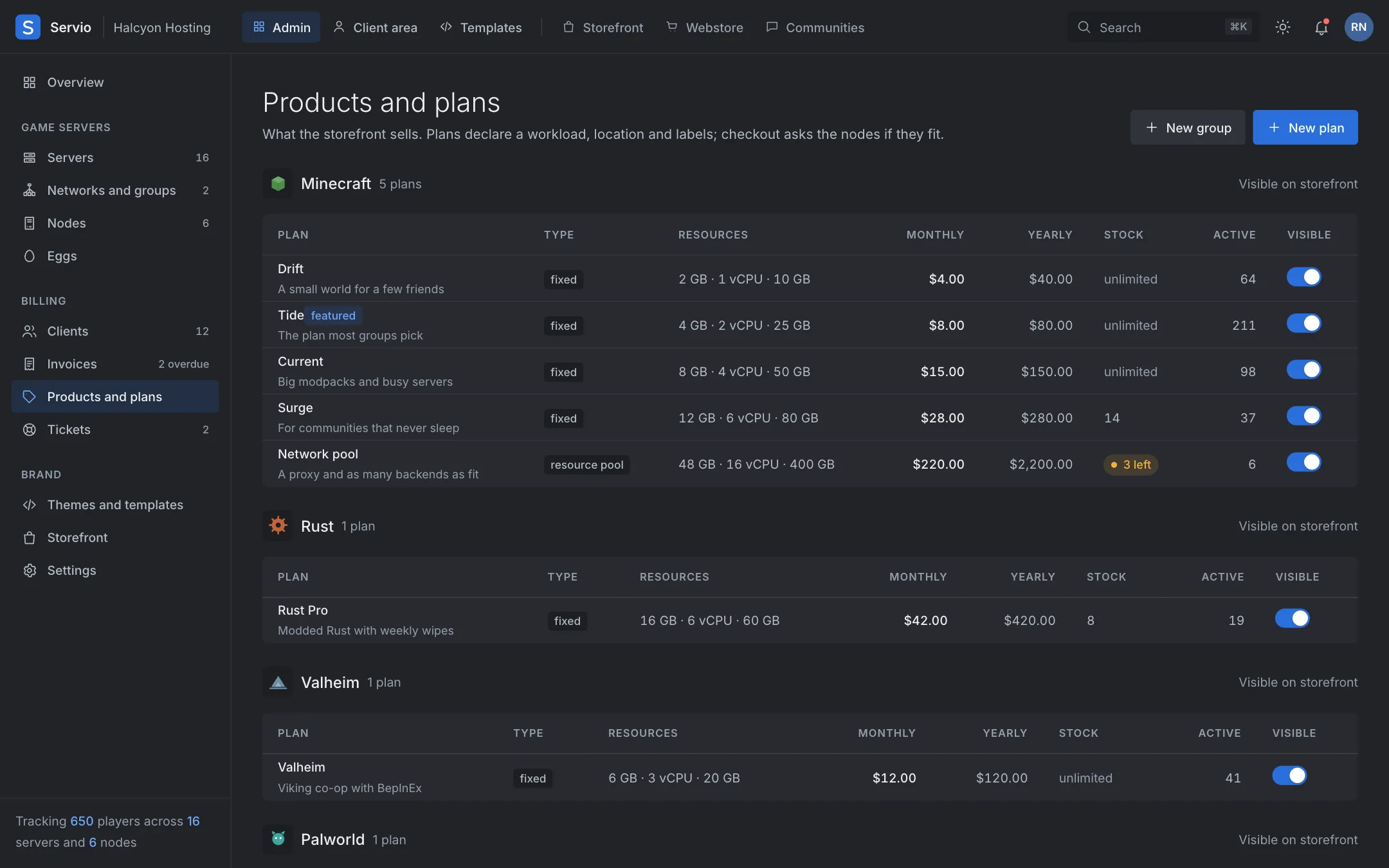Open Products and plans in sidebar
This screenshot has height=868, width=1389.
tap(115, 397)
